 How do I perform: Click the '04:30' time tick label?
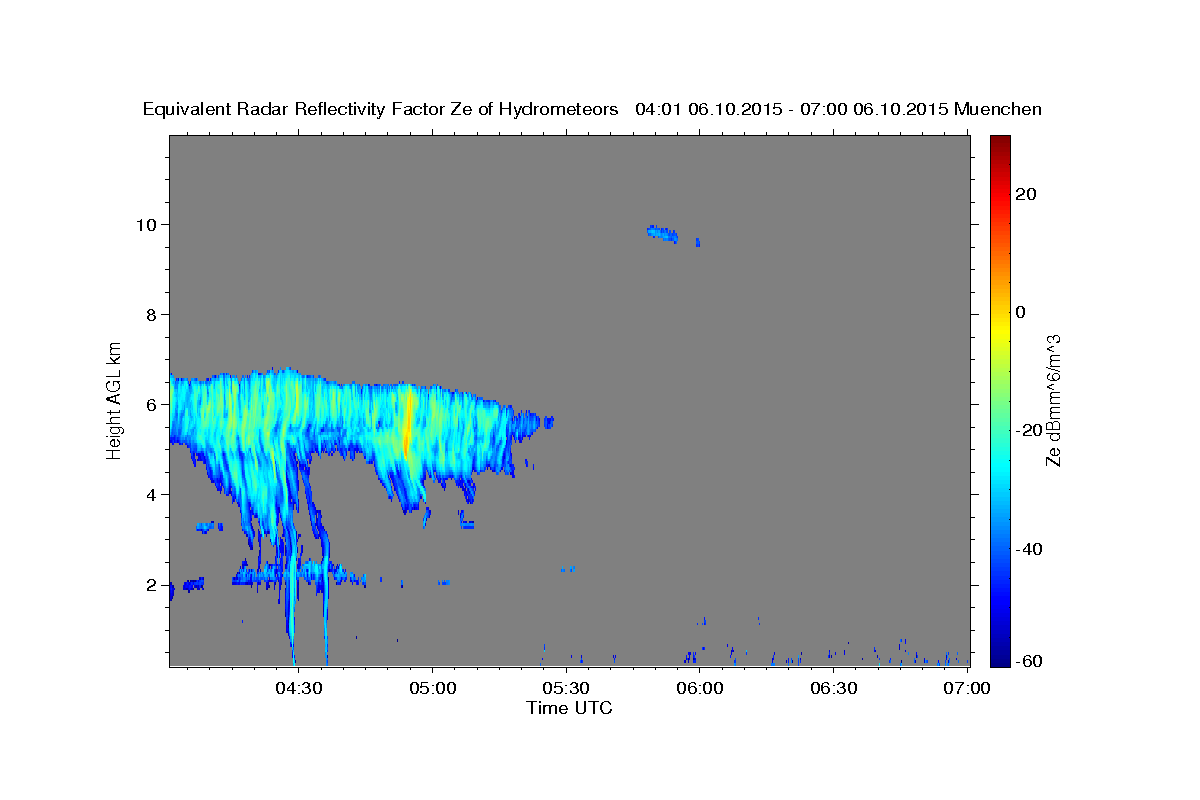click(298, 688)
